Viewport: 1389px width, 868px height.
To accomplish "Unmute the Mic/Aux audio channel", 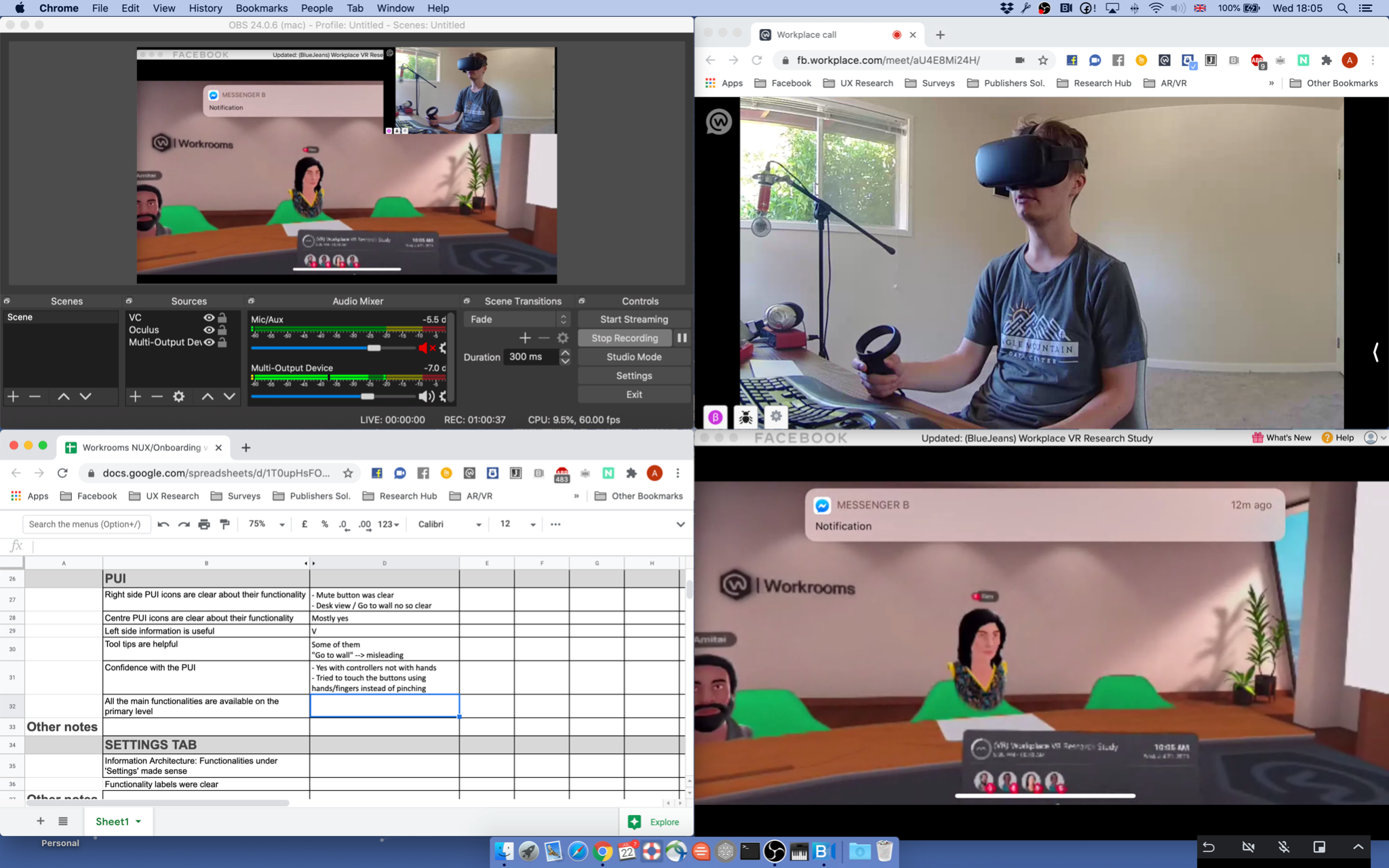I will click(427, 348).
